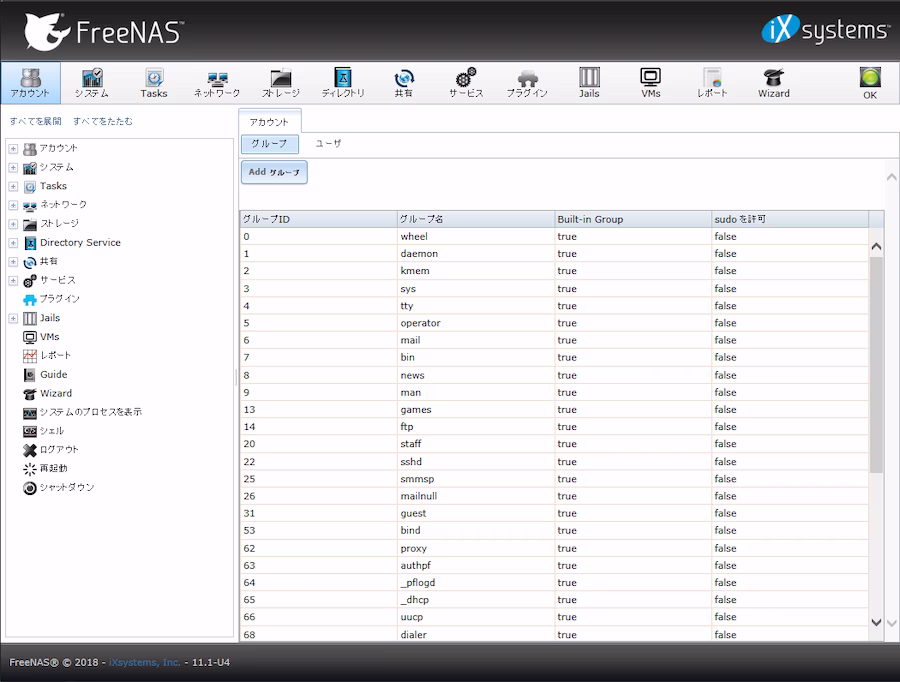Open システムのプロセスを表示 in the sidebar
900x682 pixels.
[82, 412]
